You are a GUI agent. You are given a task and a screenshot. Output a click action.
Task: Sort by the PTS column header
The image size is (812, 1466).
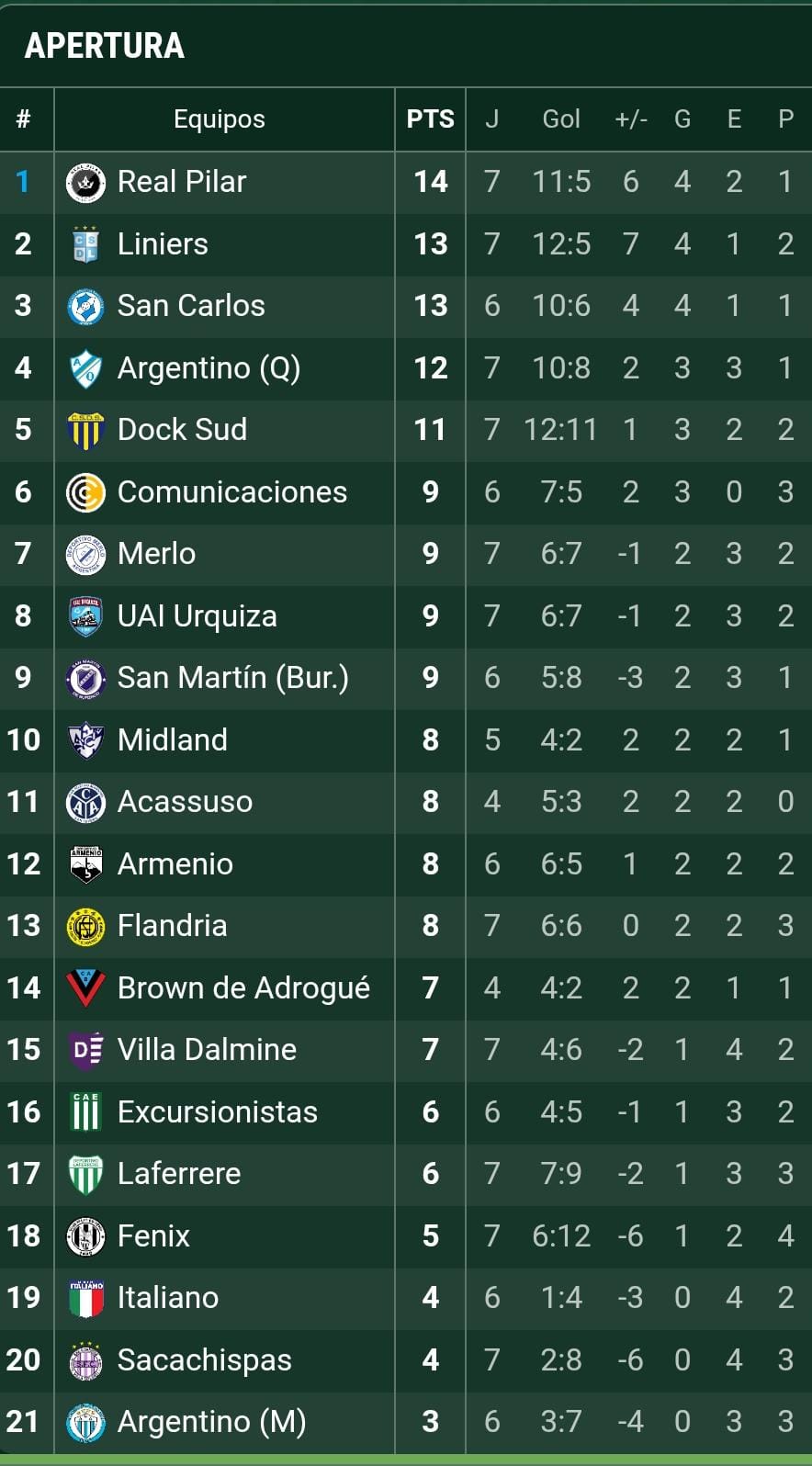(x=430, y=119)
